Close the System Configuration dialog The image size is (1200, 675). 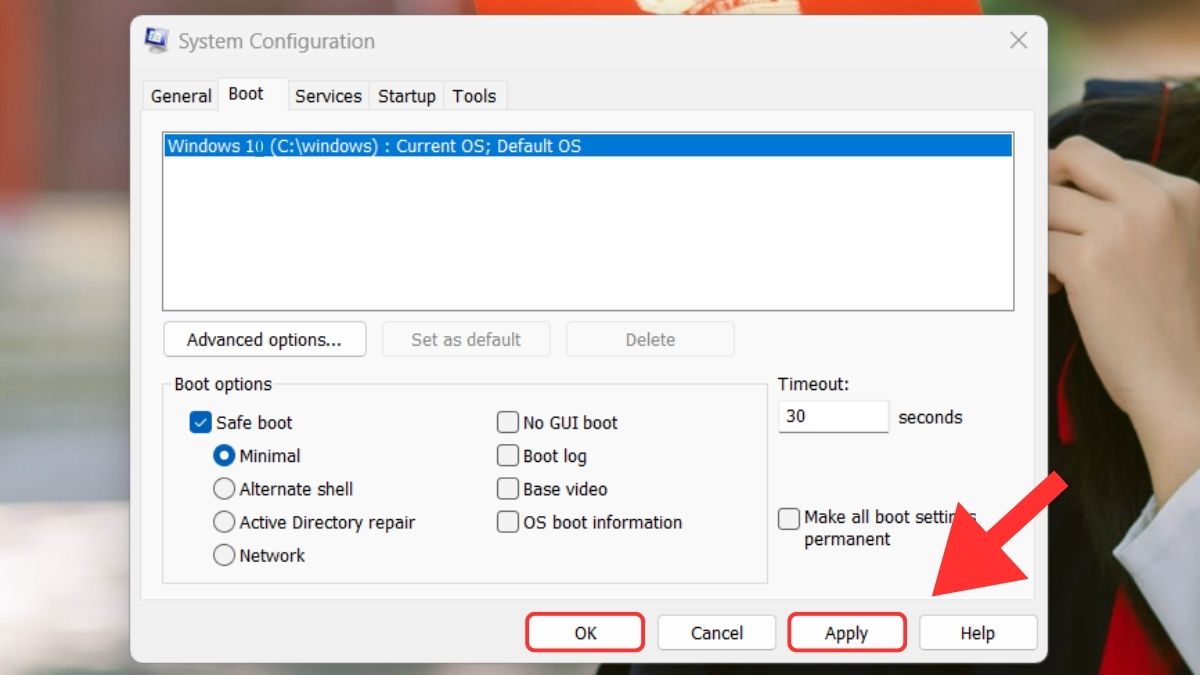click(x=1018, y=41)
